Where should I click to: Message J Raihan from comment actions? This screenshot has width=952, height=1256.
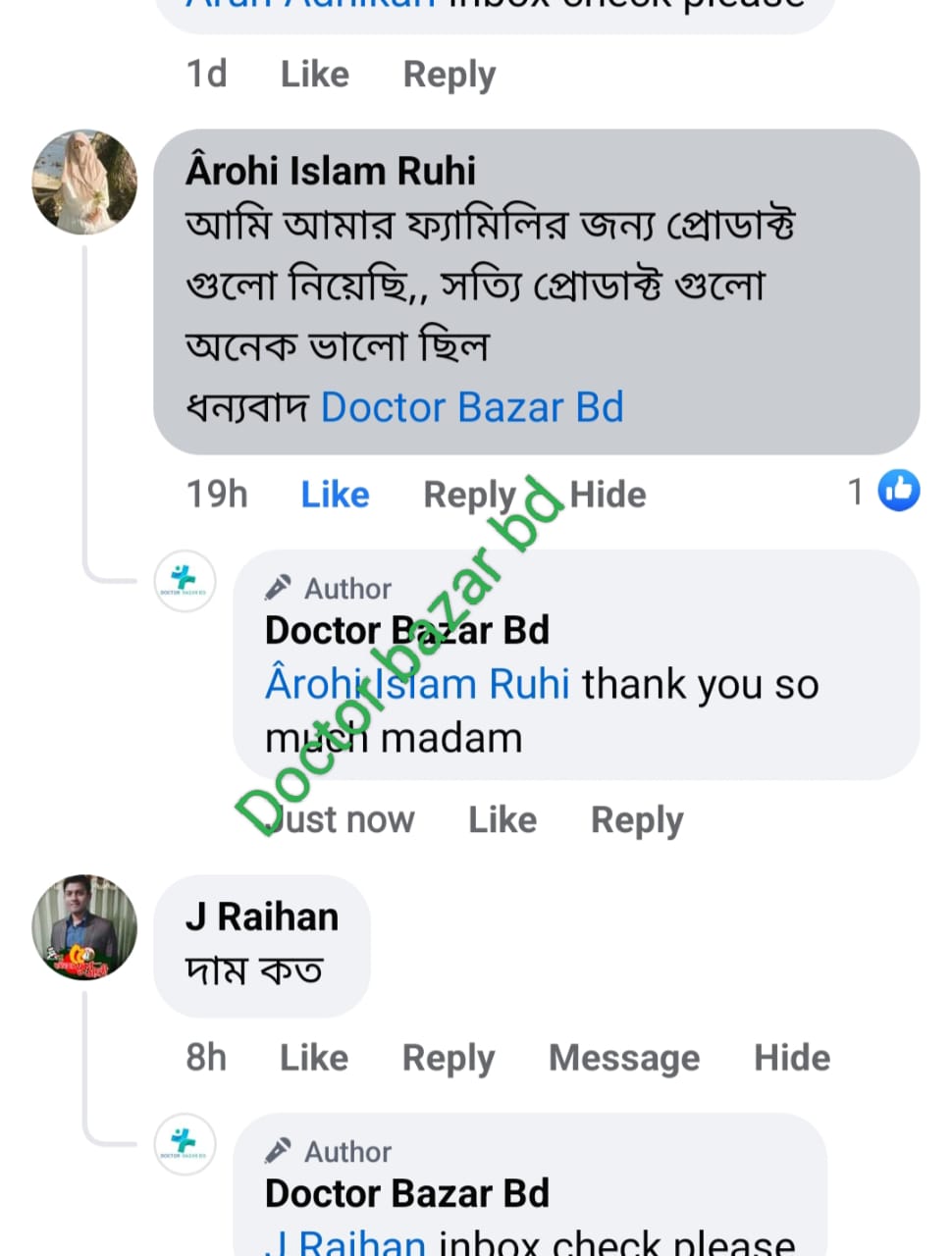(x=624, y=1058)
